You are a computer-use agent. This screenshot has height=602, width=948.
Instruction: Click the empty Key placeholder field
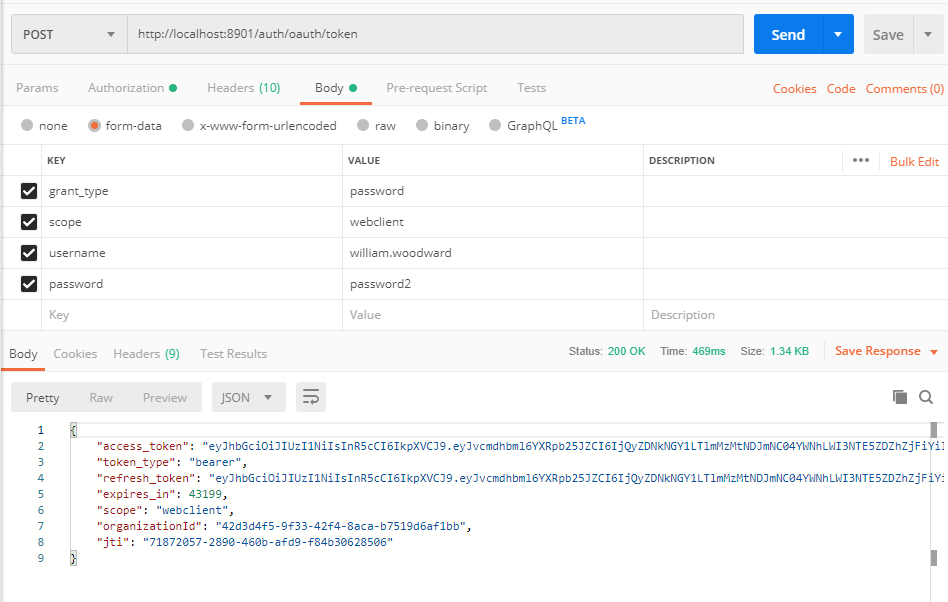192,315
